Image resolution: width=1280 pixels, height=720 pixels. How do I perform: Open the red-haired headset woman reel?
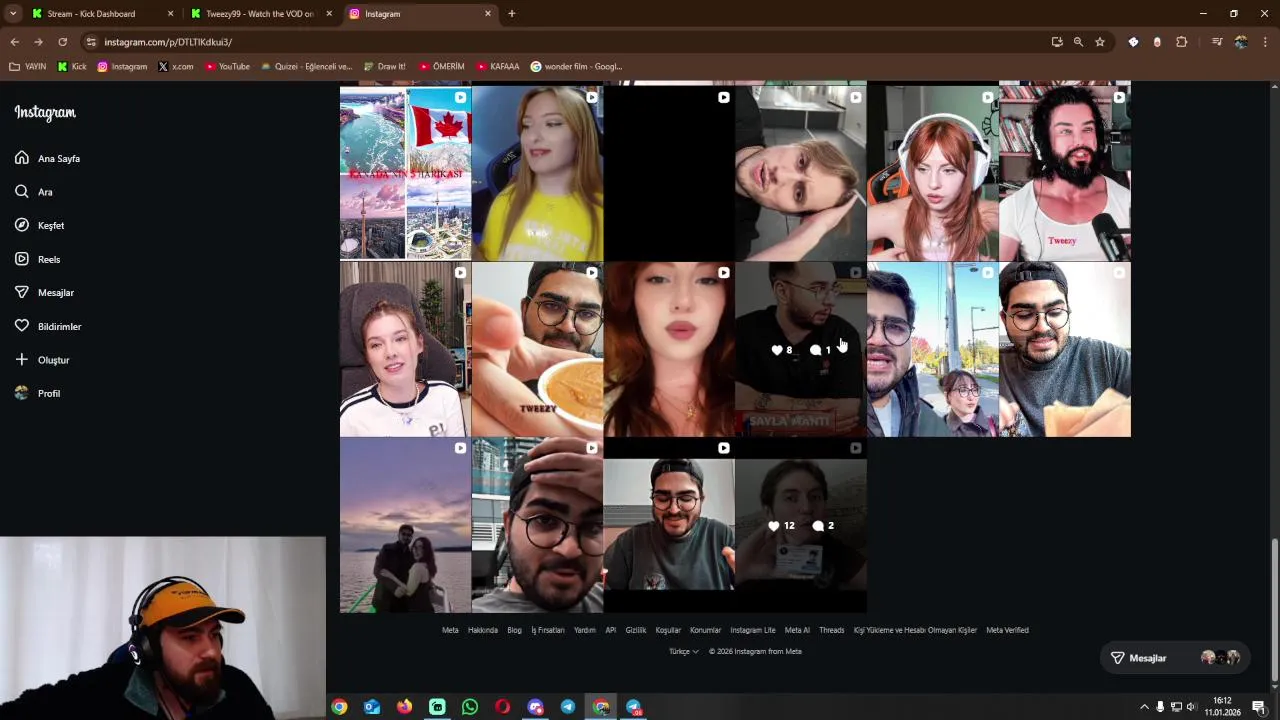coord(933,173)
